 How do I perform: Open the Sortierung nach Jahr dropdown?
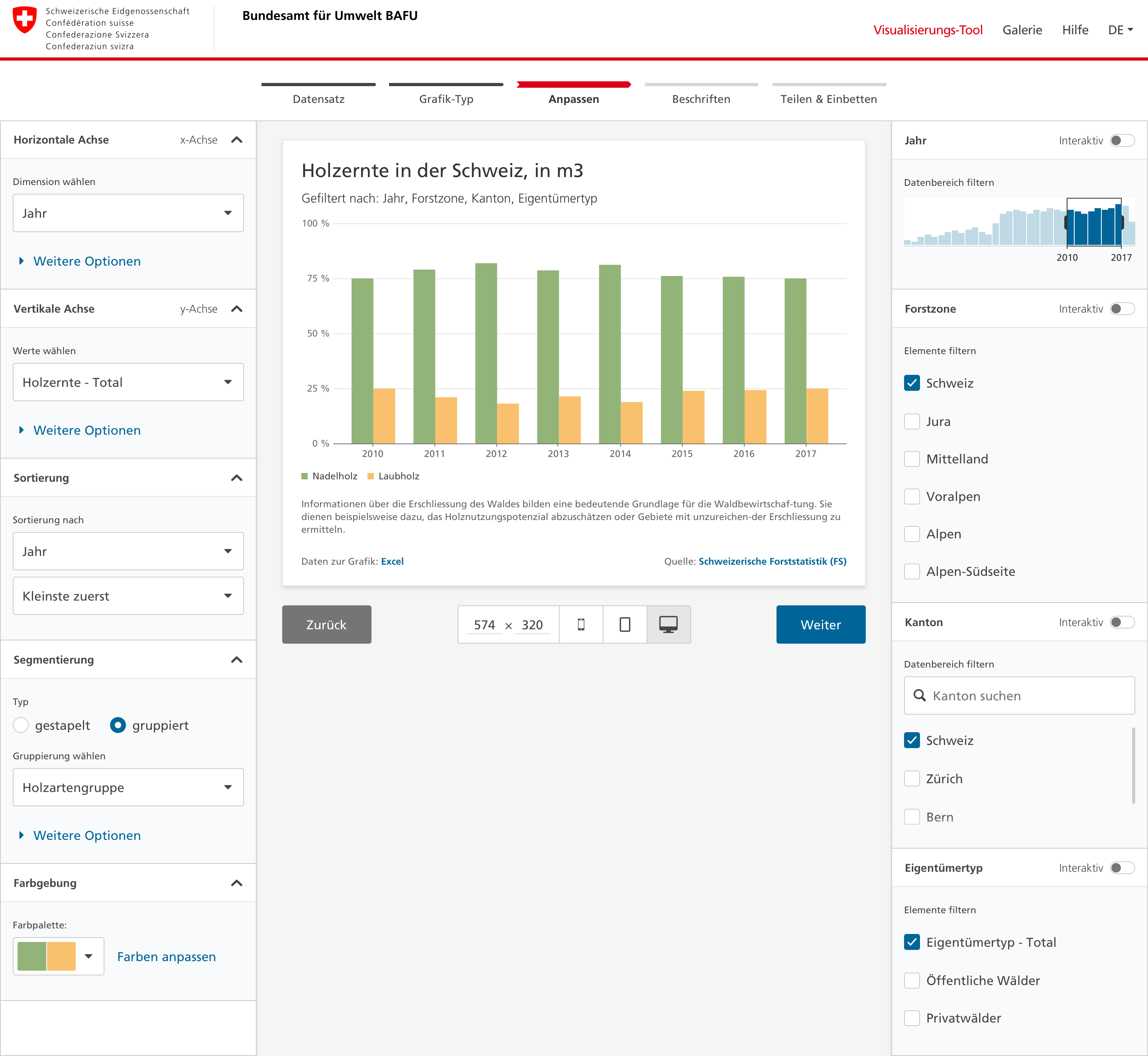point(128,552)
